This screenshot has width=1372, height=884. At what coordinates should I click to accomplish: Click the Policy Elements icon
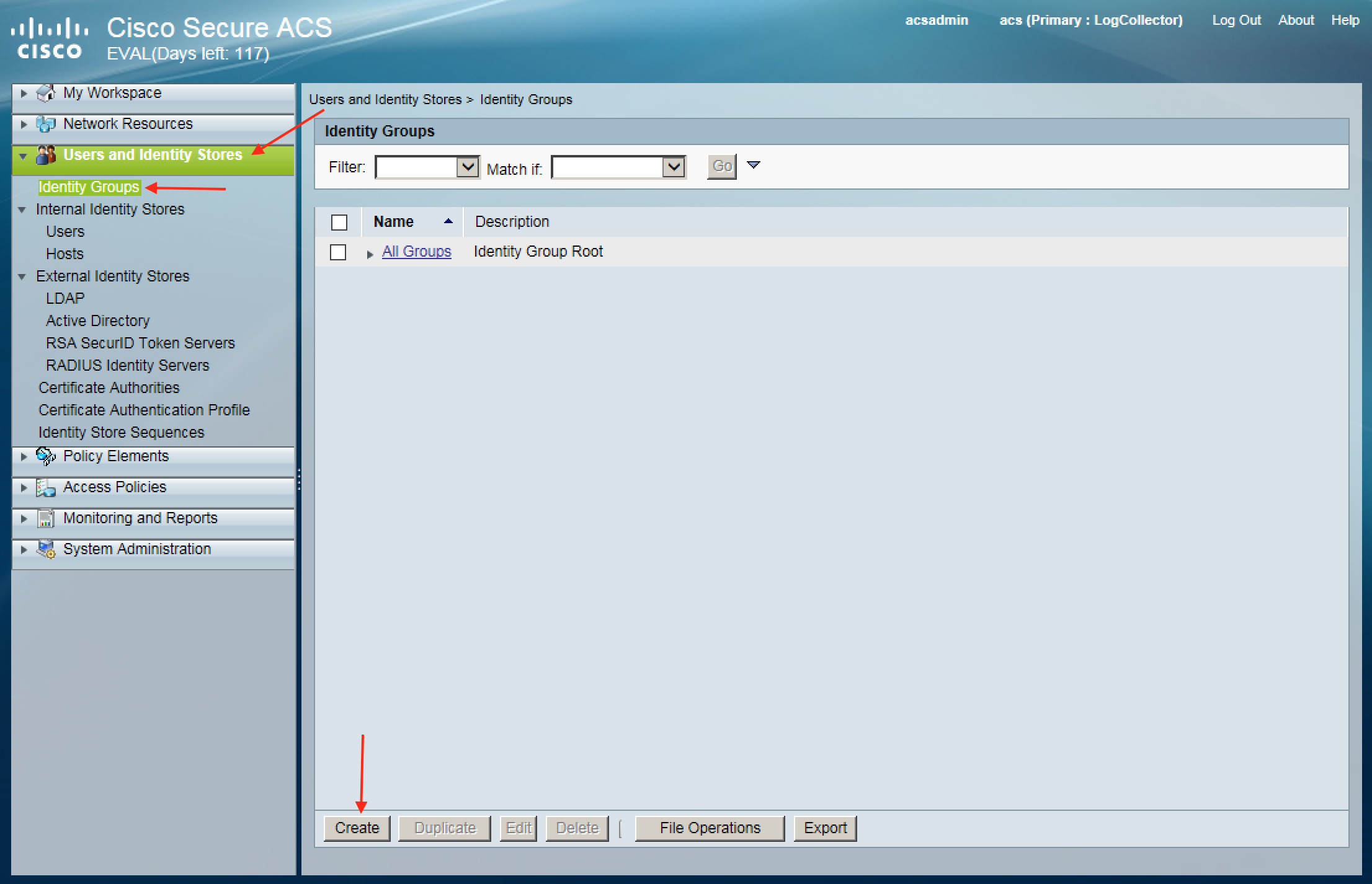(x=46, y=456)
